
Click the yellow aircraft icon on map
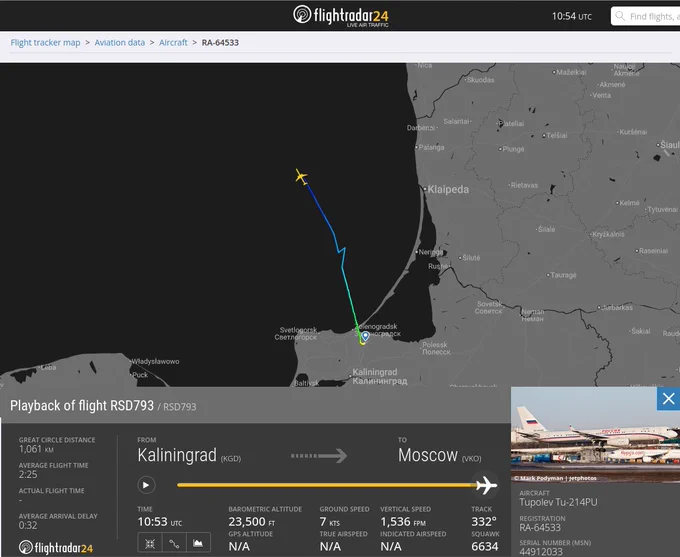tap(301, 177)
